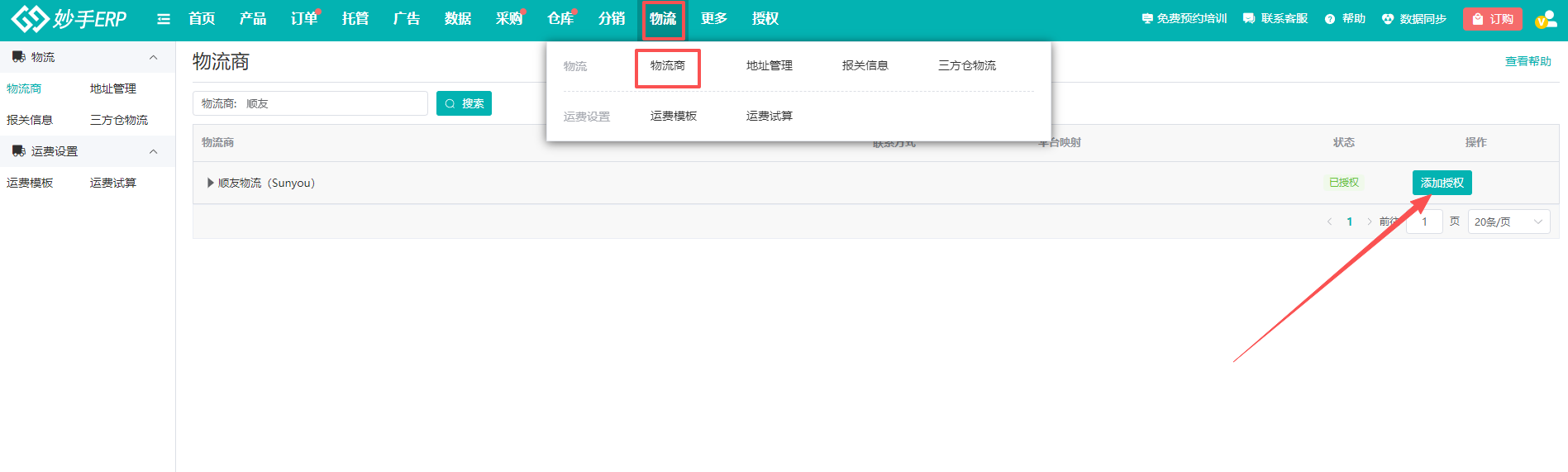Click the 物流商 table column header

(x=217, y=142)
